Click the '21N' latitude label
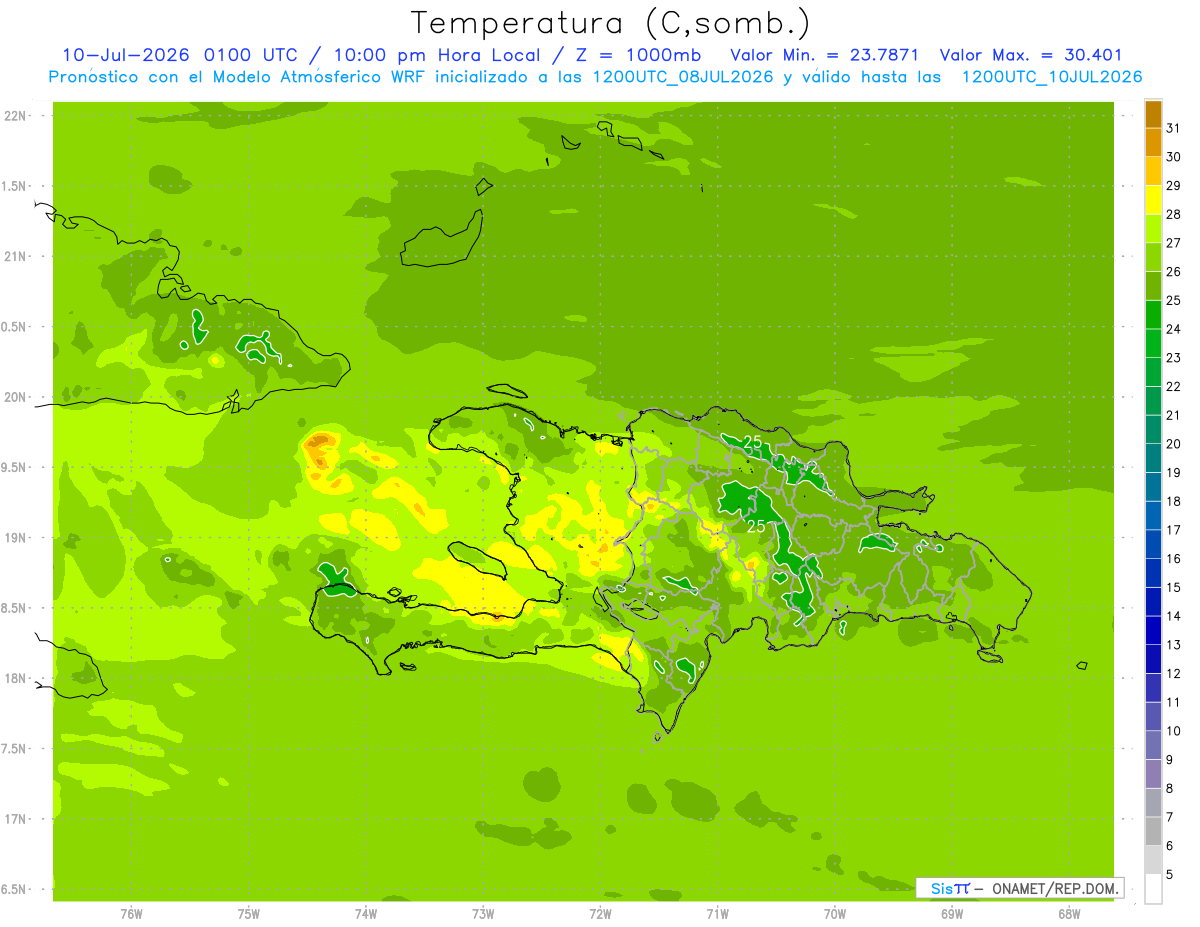This screenshot has width=1200, height=927. click(x=16, y=256)
